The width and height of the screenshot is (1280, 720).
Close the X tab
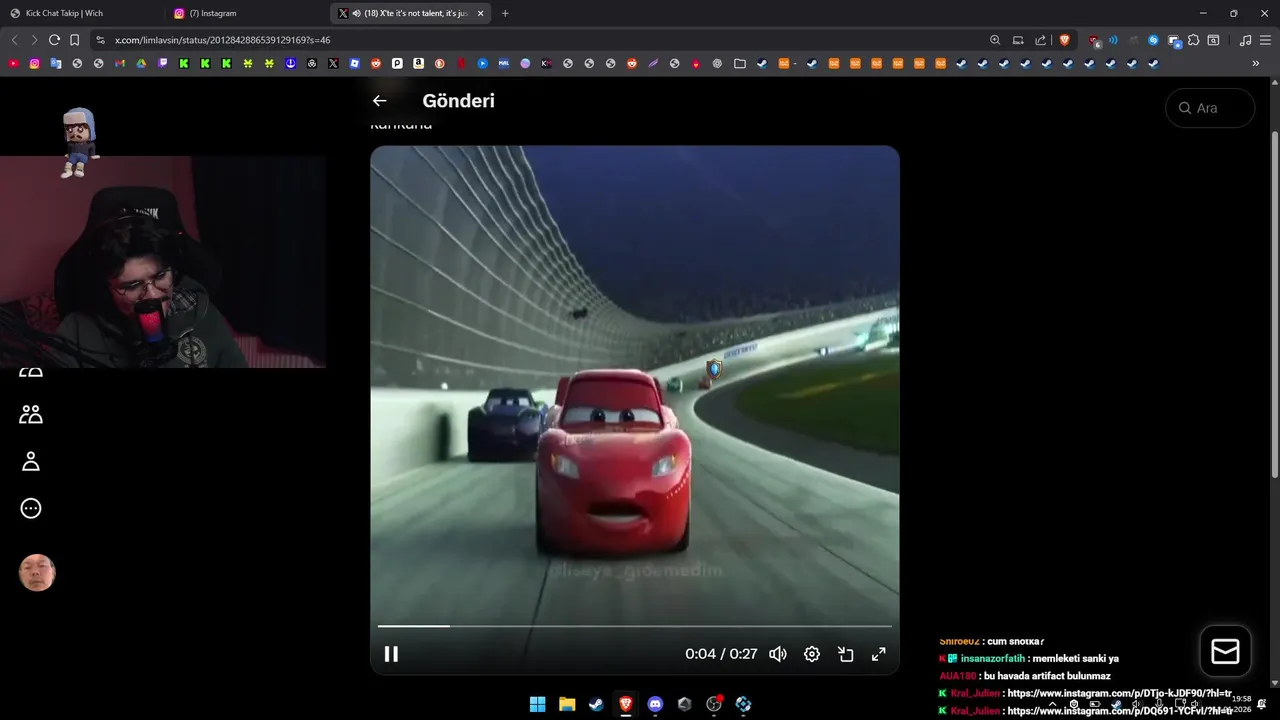(x=480, y=13)
